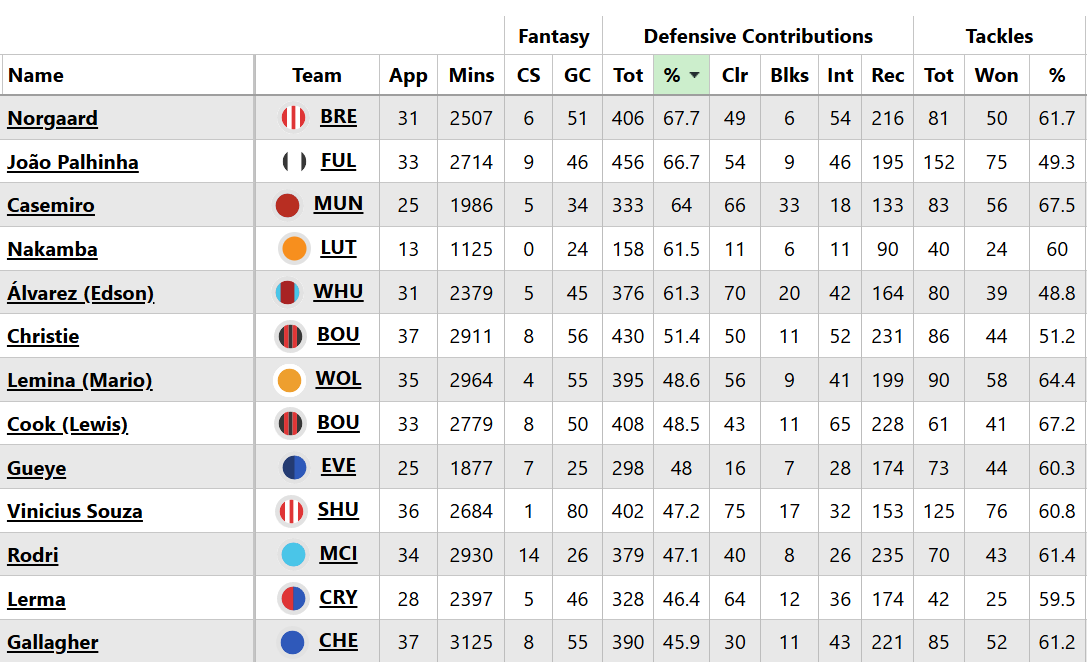1087x662 pixels.
Task: Click the Manchester City light-blue badge icon
Action: point(294,555)
